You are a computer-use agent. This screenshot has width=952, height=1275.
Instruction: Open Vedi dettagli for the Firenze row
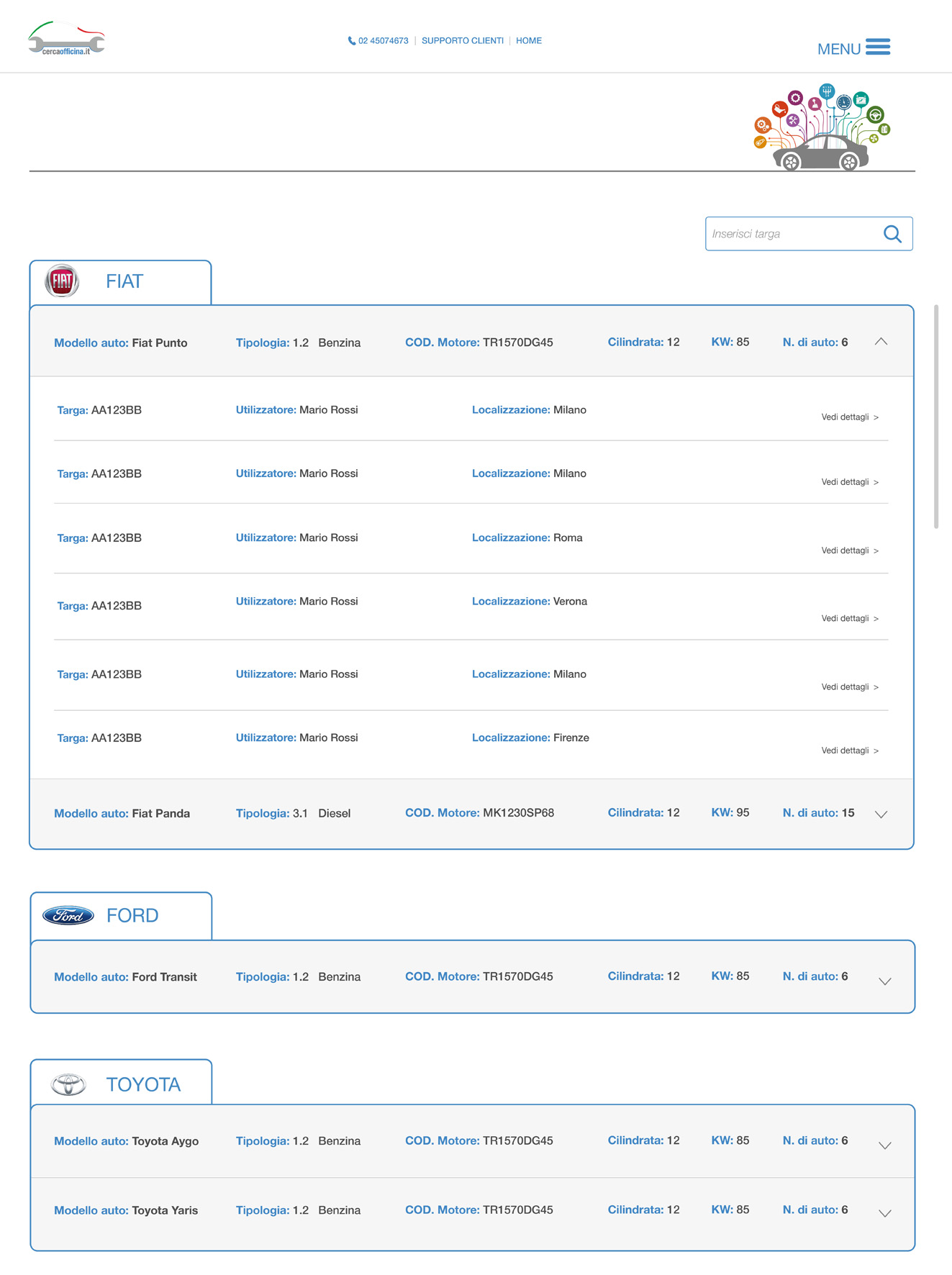click(850, 750)
